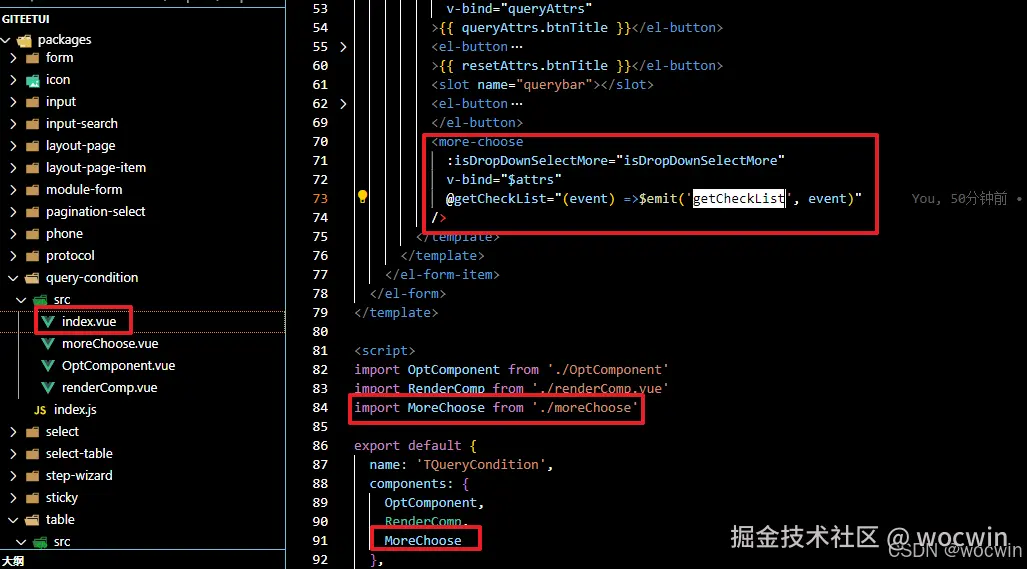1027x569 pixels.
Task: Click the phone folder icon
Action: tap(33, 234)
